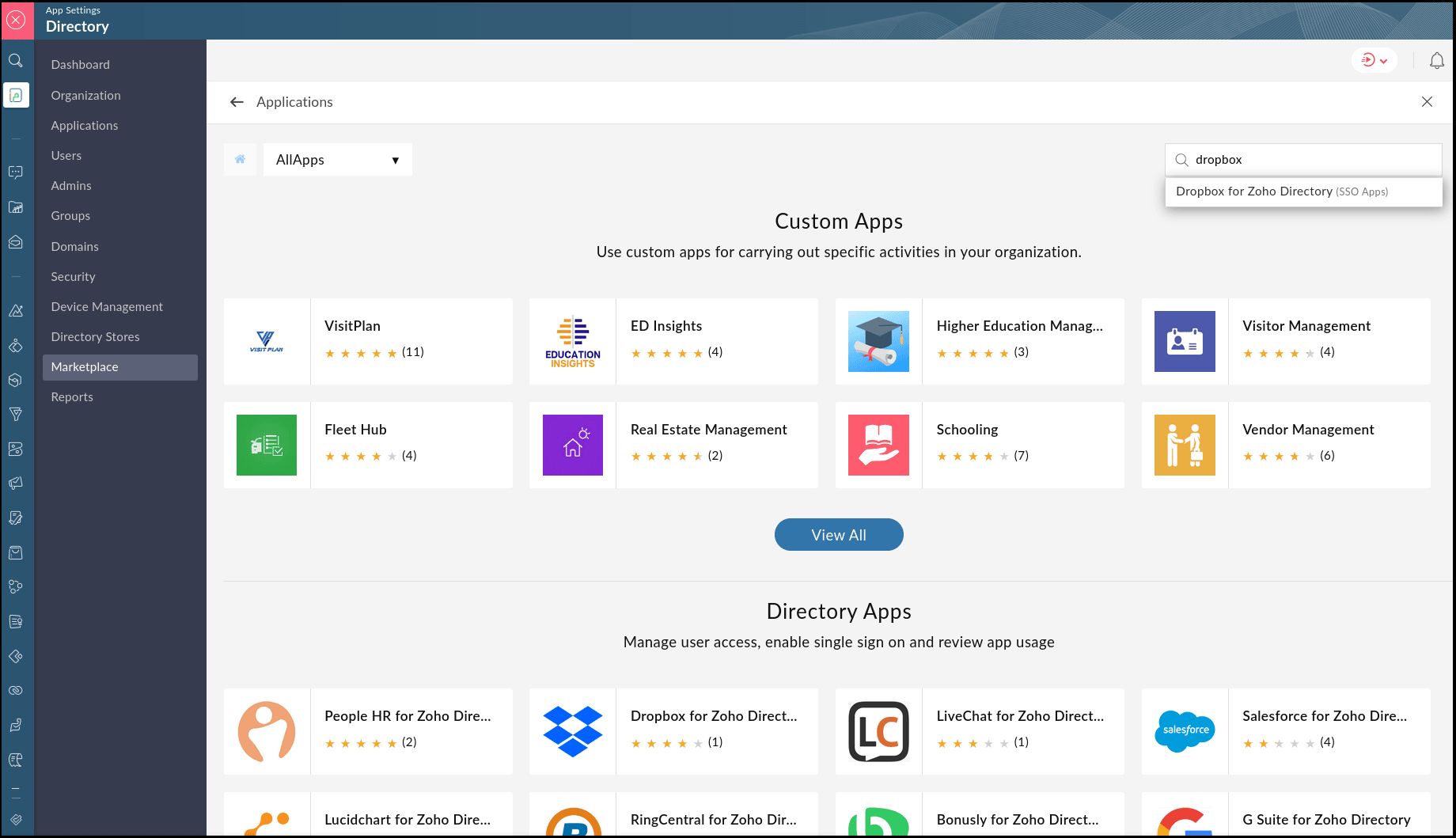Viewport: 1456px width, 838px height.
Task: Open Lucidchart for Zoho Directory title
Action: [x=408, y=820]
